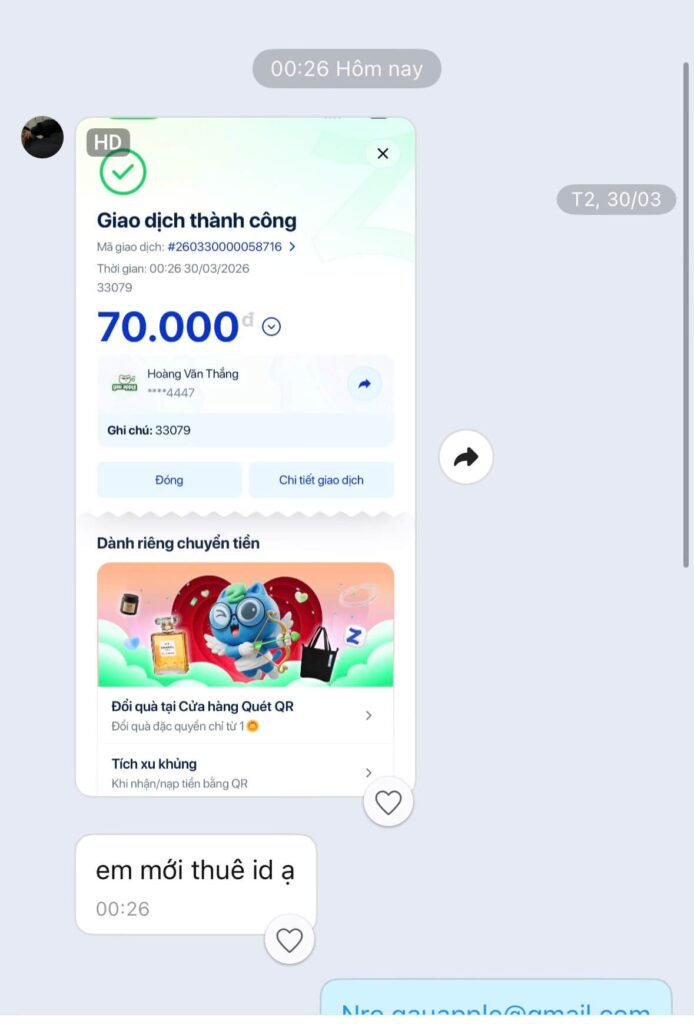Open "Tích xu khủng" row chevron

pyautogui.click(x=369, y=773)
